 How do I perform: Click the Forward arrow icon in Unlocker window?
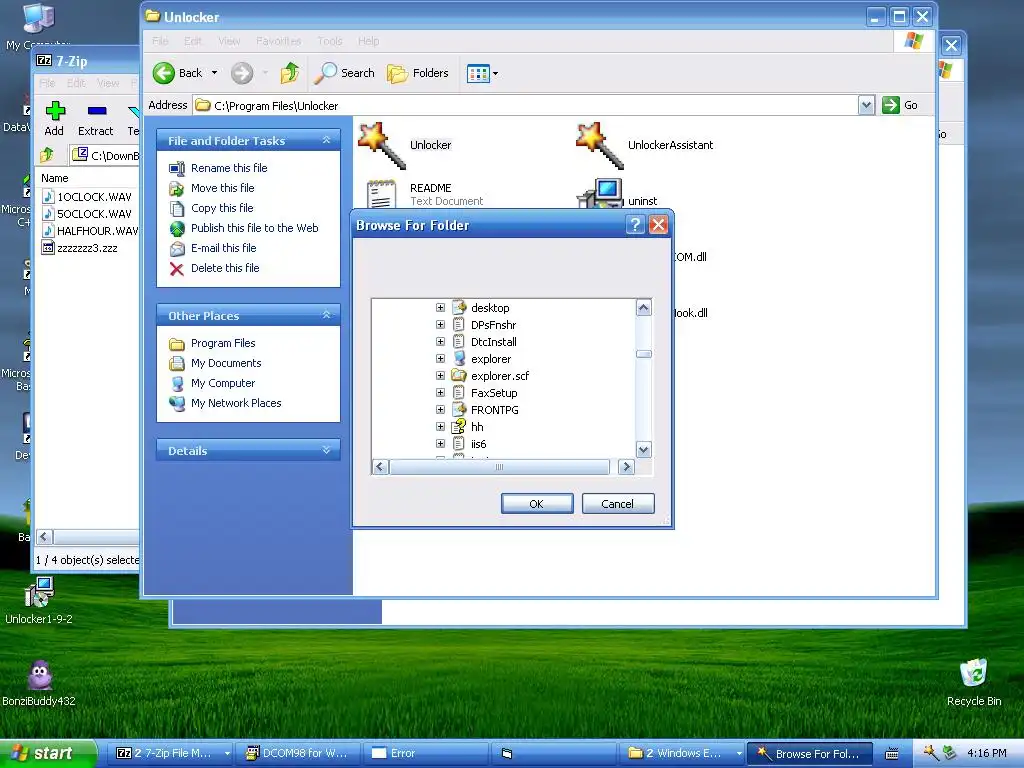(x=242, y=73)
